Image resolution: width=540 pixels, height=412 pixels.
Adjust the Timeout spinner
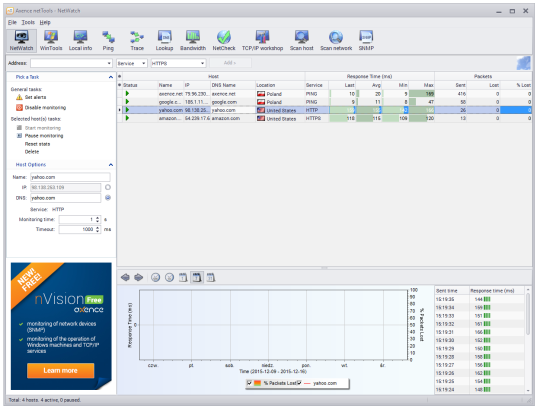(98, 229)
